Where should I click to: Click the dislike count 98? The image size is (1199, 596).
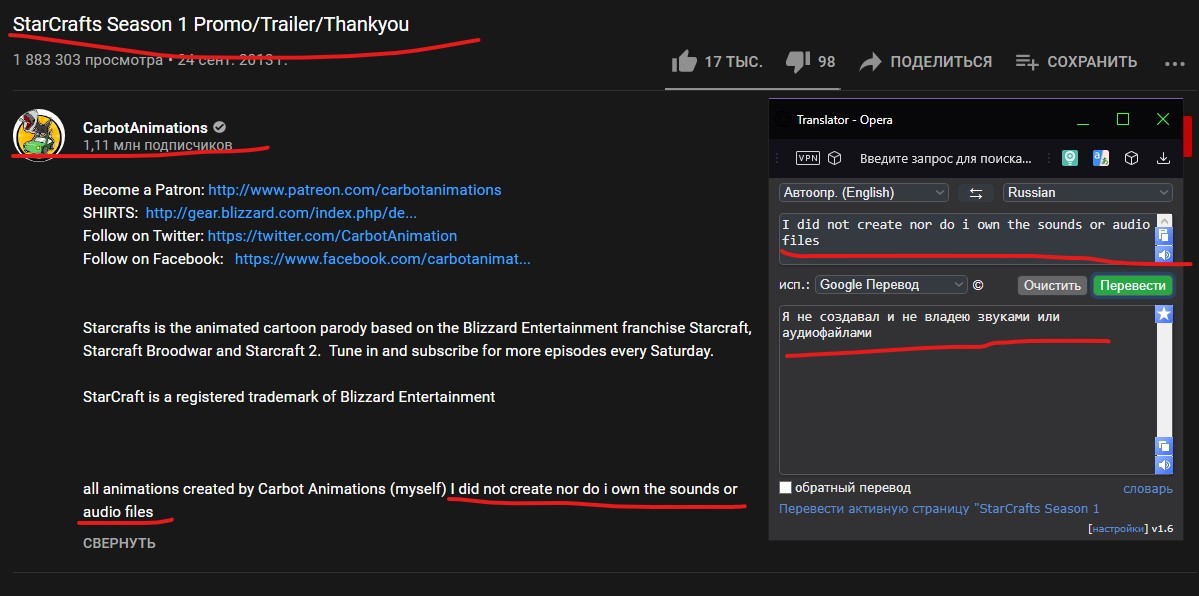point(827,62)
